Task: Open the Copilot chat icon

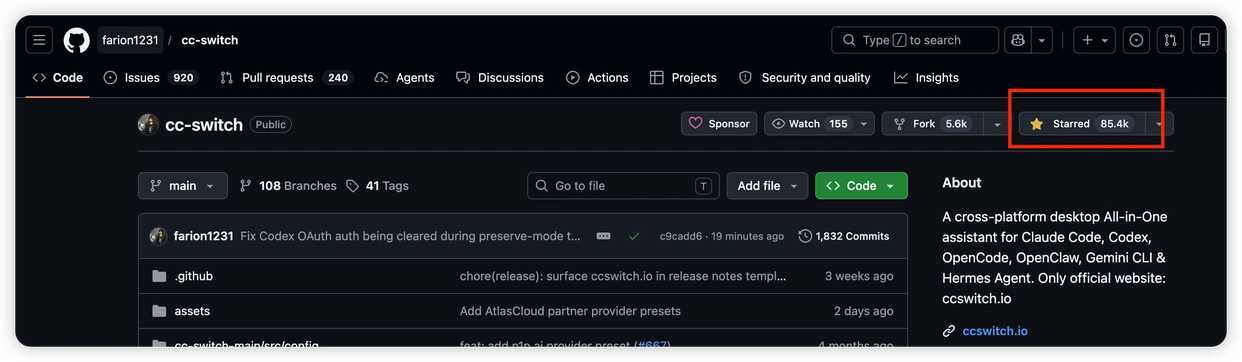Action: click(1019, 40)
